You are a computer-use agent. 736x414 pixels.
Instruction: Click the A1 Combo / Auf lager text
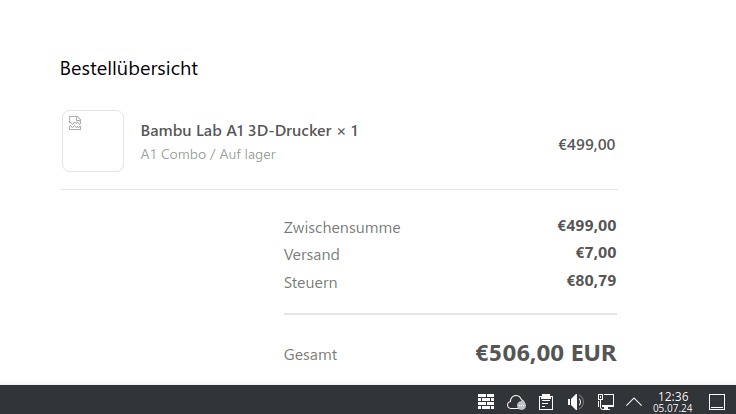208,155
